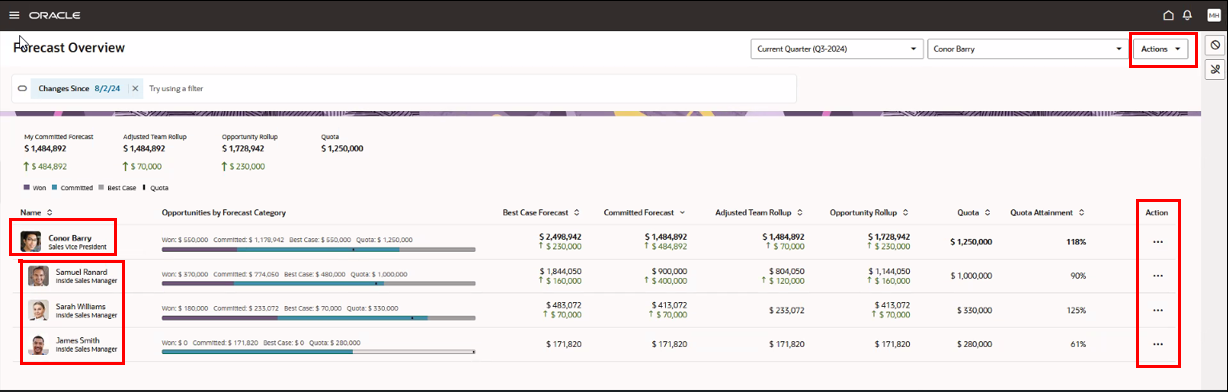Open the hamburger navigation menu
Image resolution: width=1228 pixels, height=392 pixels.
click(x=14, y=15)
